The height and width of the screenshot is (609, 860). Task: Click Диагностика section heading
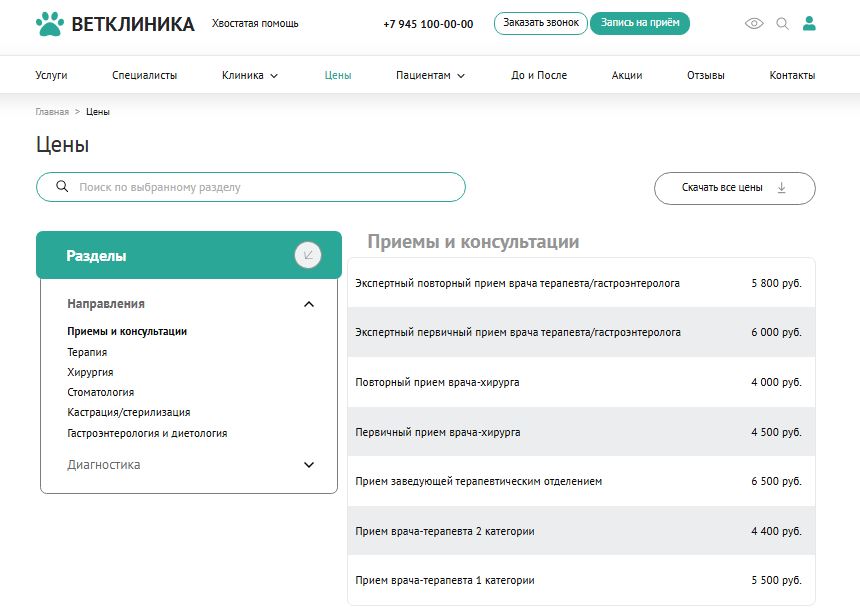[x=104, y=465]
